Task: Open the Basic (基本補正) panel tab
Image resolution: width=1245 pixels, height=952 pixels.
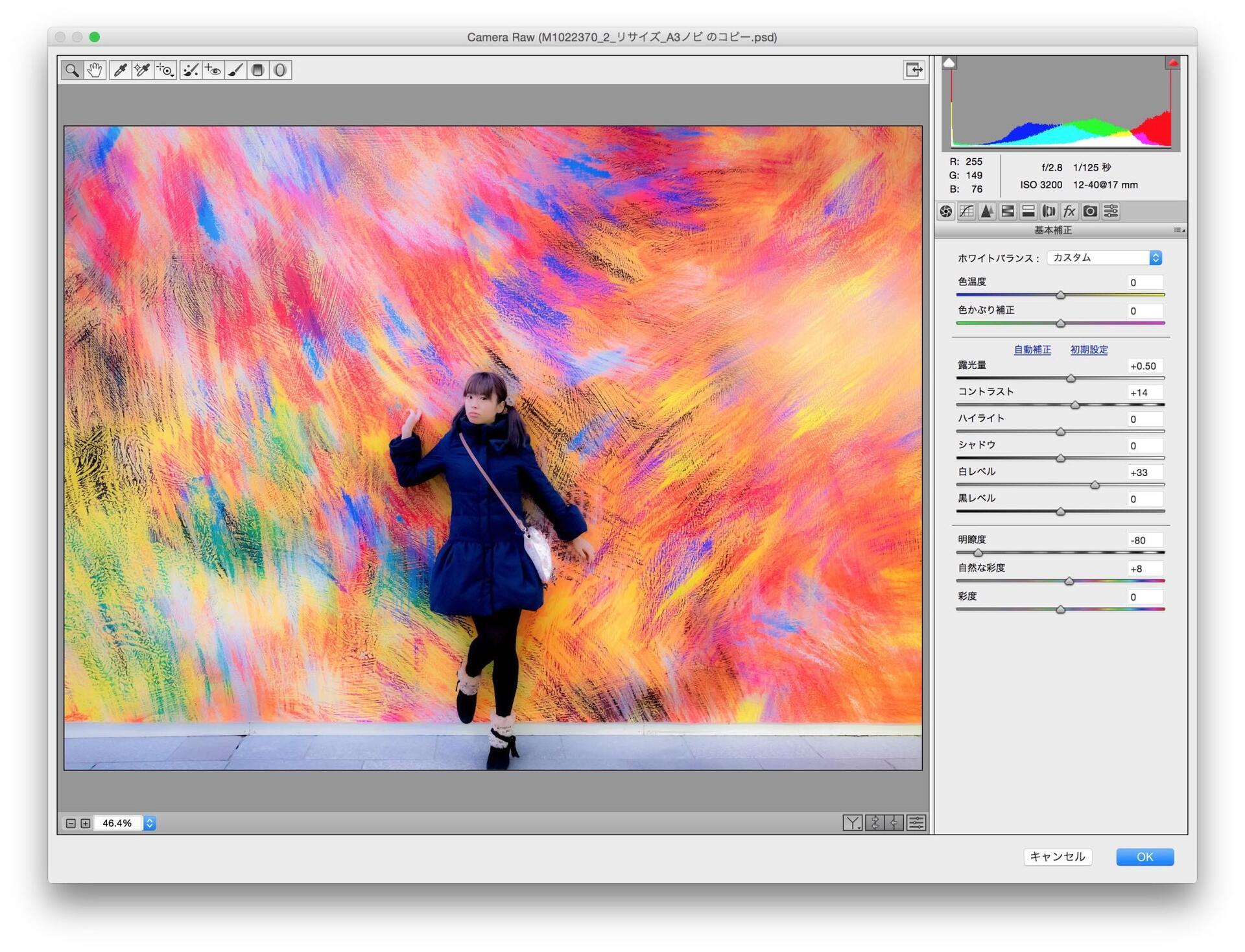Action: [x=946, y=211]
